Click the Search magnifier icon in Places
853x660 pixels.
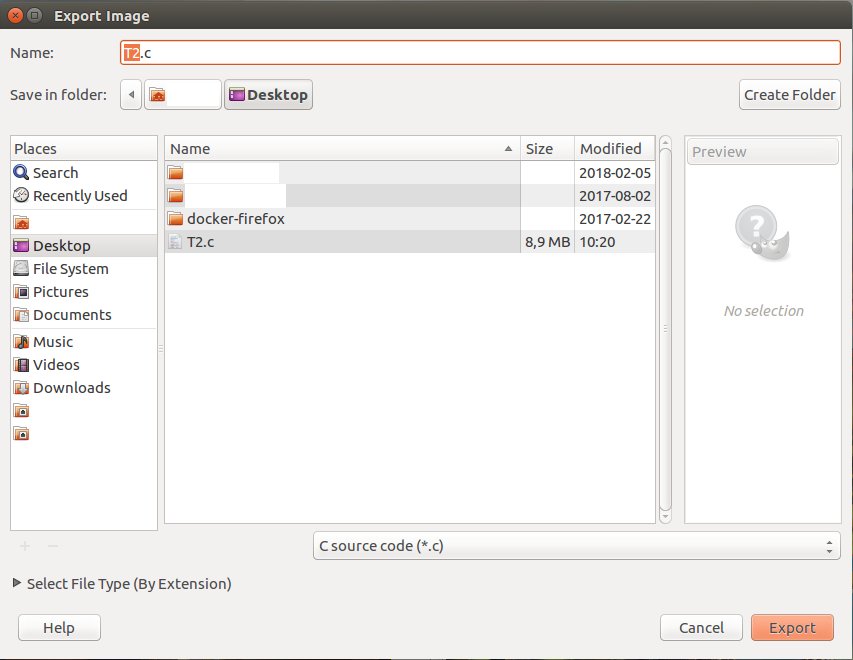point(22,173)
